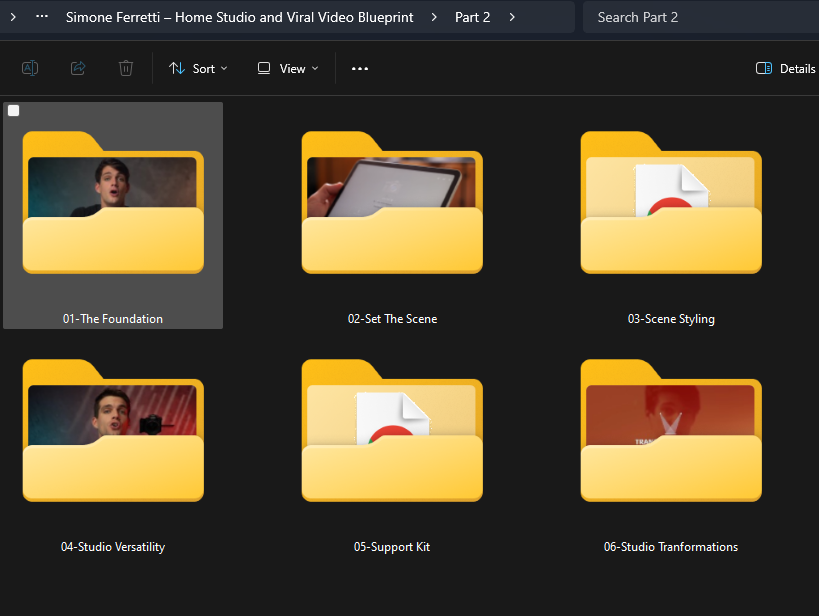Show the Details pane

(x=786, y=68)
